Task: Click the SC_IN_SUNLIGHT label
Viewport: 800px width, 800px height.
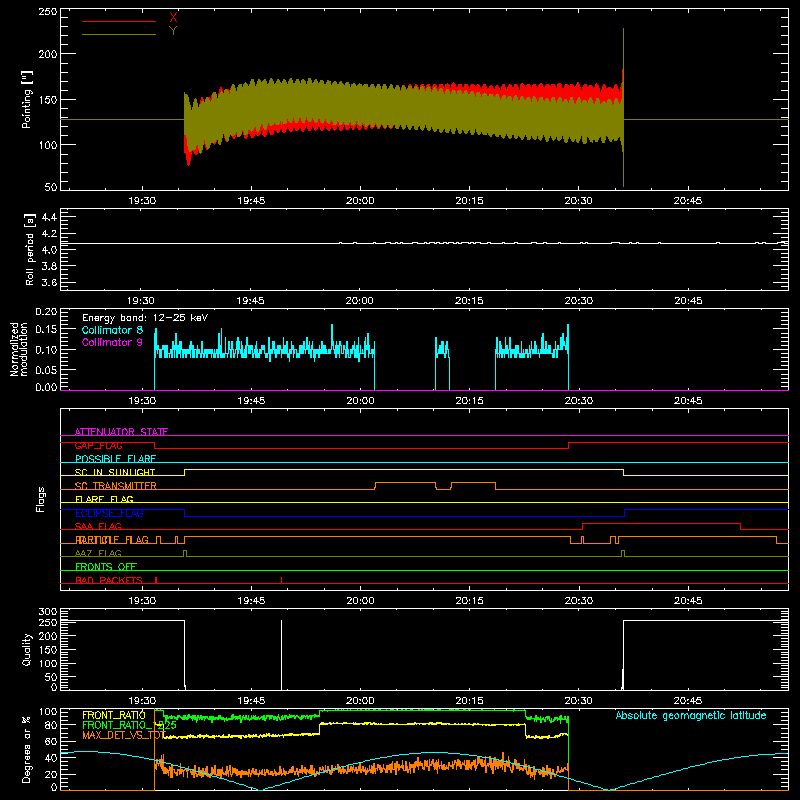Action: pyautogui.click(x=115, y=472)
